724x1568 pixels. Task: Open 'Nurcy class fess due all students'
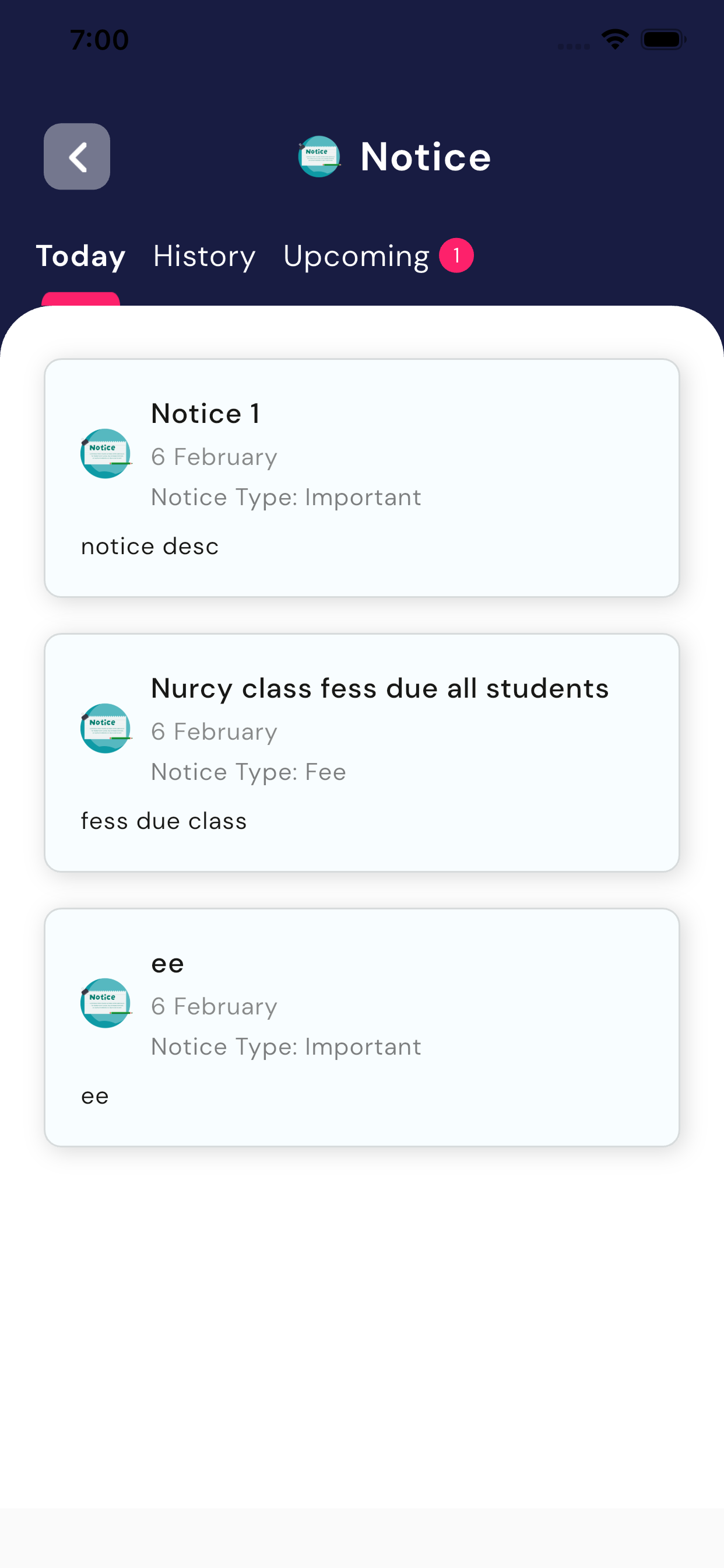[379, 688]
